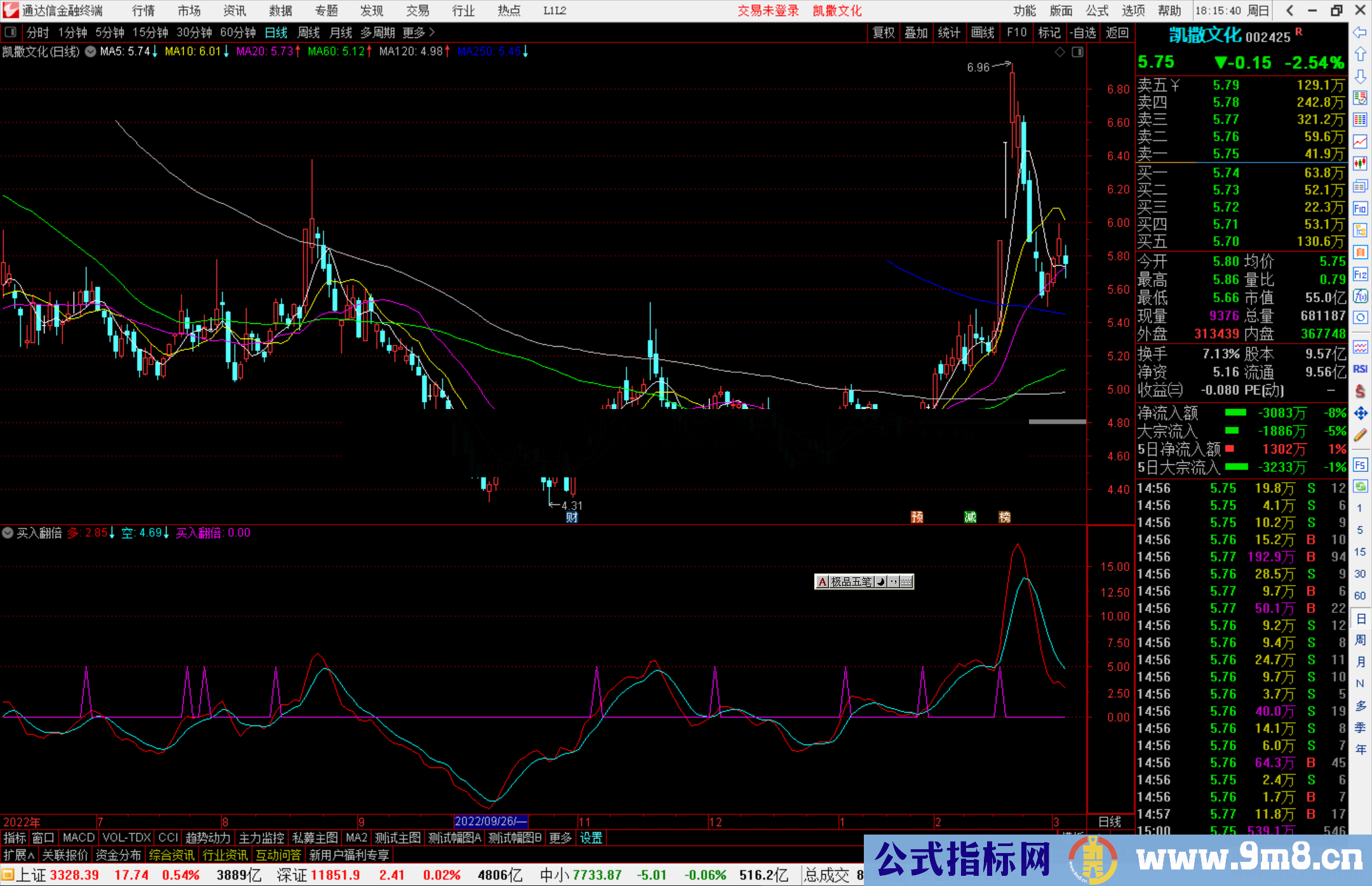Expand the 扩展 panel at bottom left
The image size is (1372, 886).
click(x=19, y=856)
